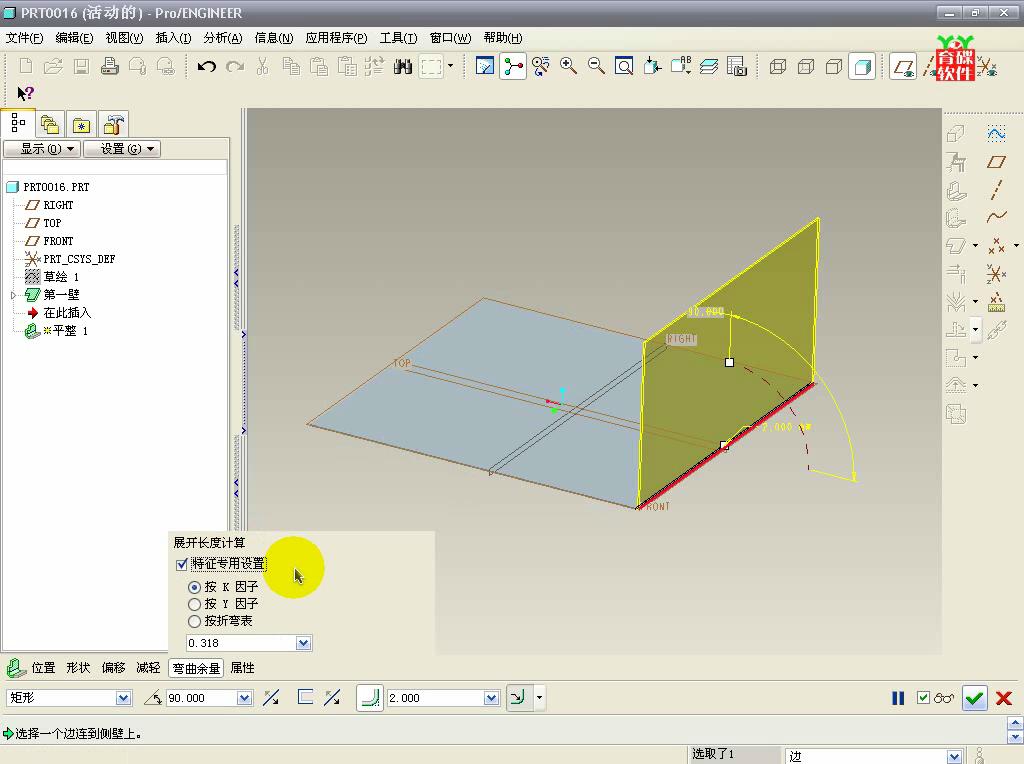
Task: Open the 文件(F) menu
Action: [x=24, y=38]
